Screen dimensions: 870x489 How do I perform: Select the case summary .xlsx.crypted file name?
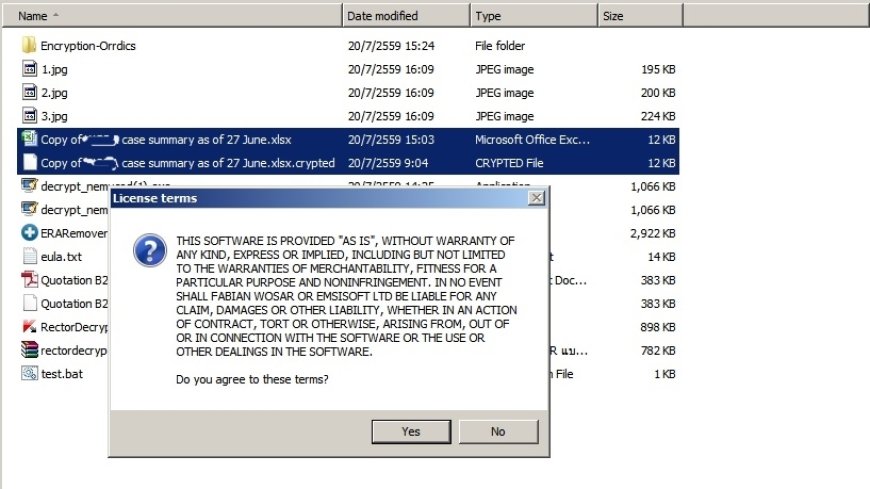pos(188,163)
